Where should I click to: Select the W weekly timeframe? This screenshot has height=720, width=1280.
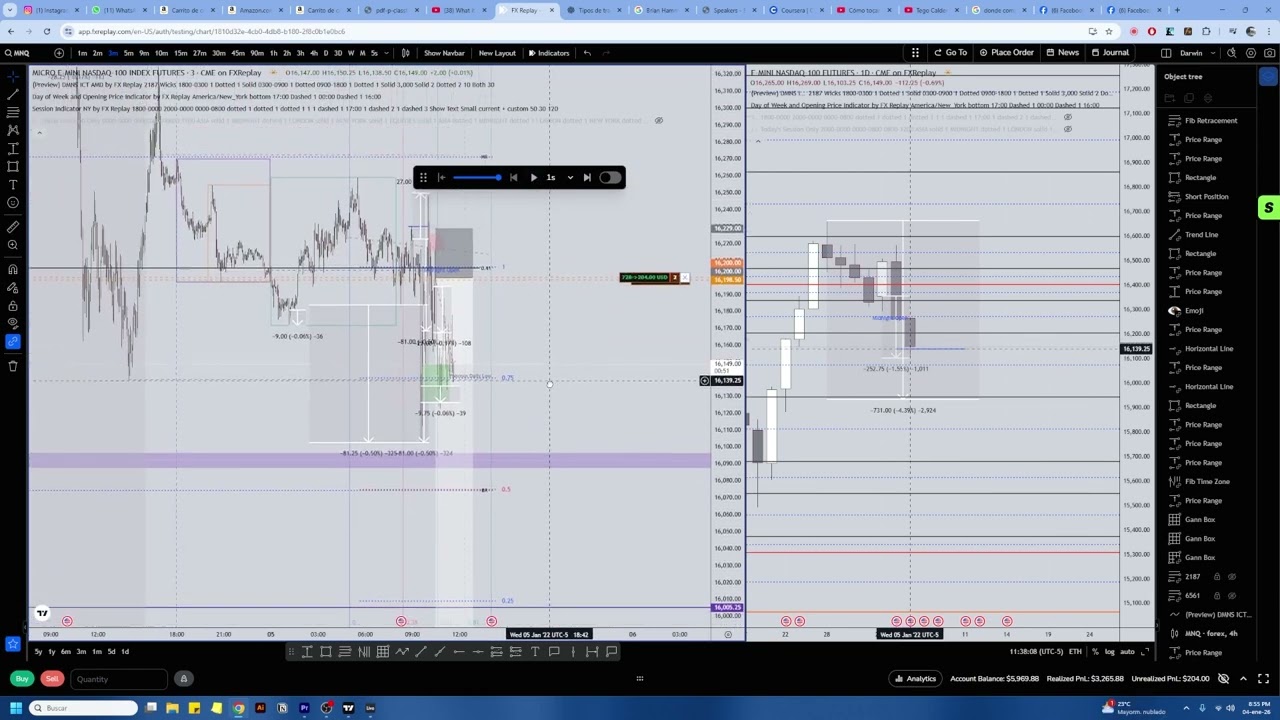tap(350, 53)
